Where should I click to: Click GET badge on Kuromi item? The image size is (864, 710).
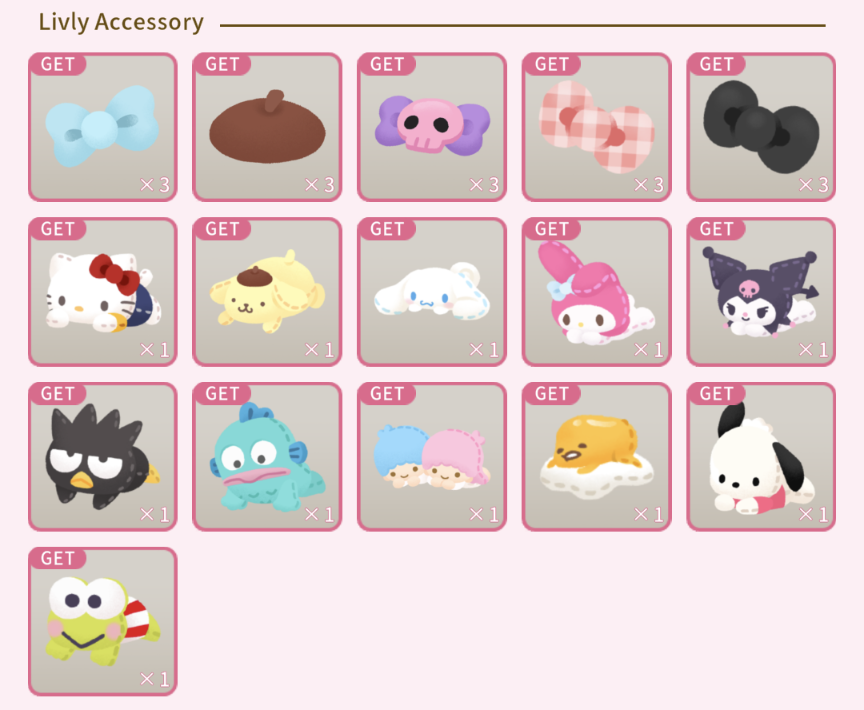pyautogui.click(x=716, y=229)
